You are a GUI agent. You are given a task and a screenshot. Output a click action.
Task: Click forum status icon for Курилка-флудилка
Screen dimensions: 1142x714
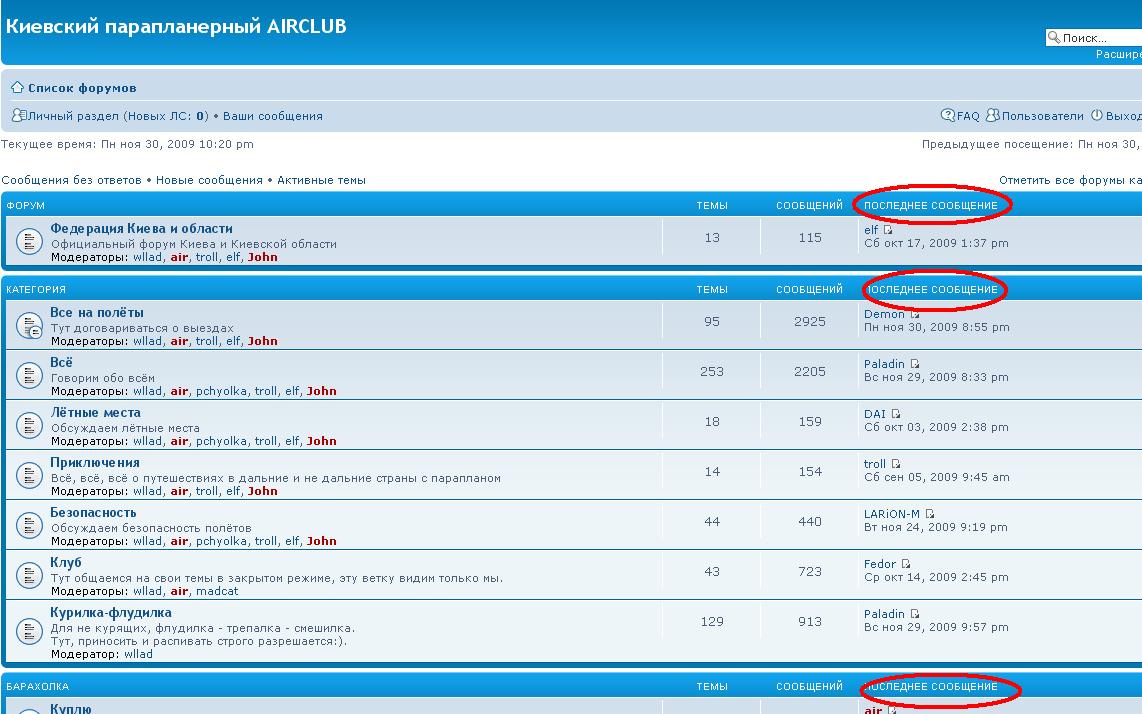[x=27, y=632]
